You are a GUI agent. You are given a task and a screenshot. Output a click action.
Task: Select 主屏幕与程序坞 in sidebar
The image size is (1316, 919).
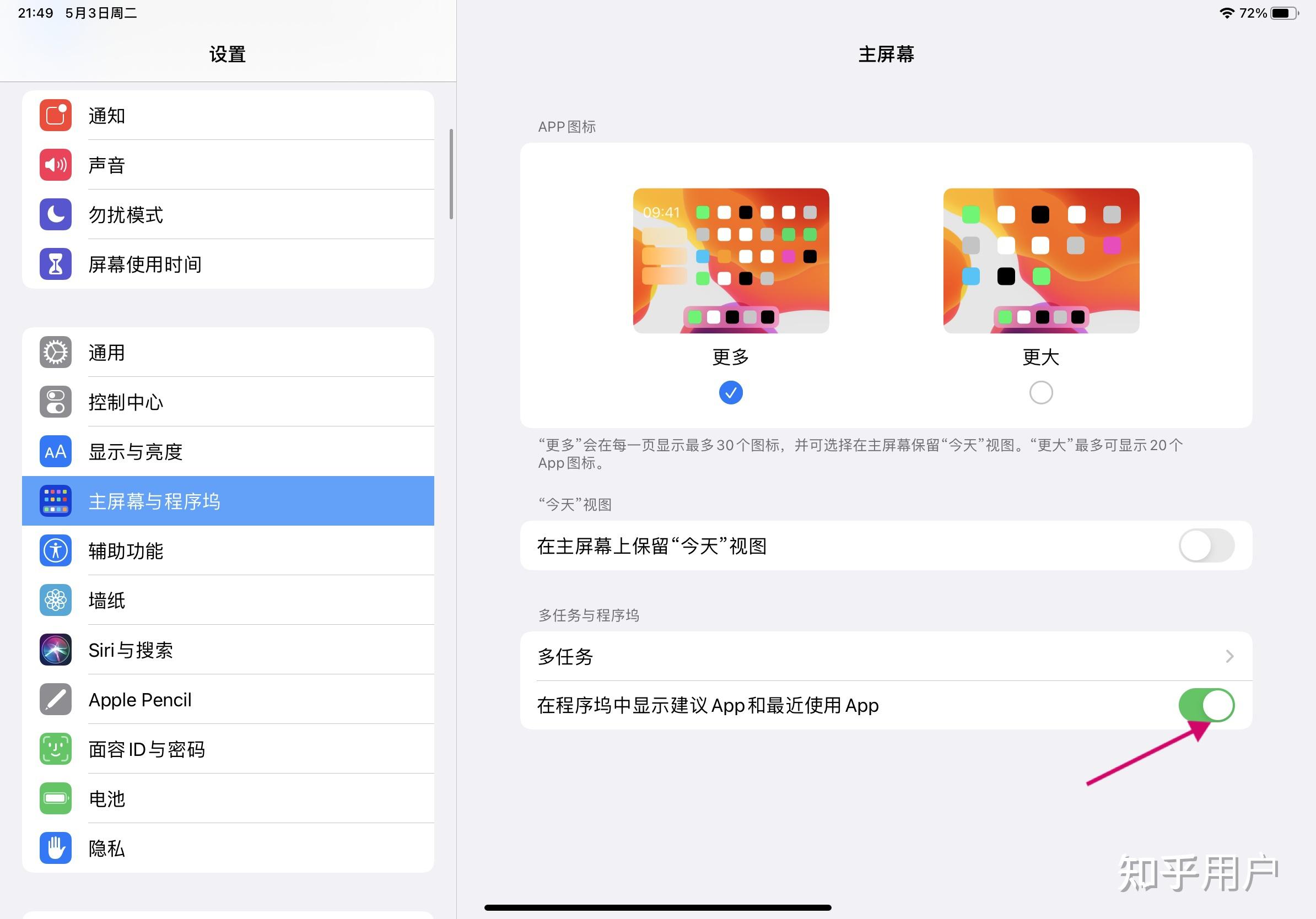[x=228, y=501]
